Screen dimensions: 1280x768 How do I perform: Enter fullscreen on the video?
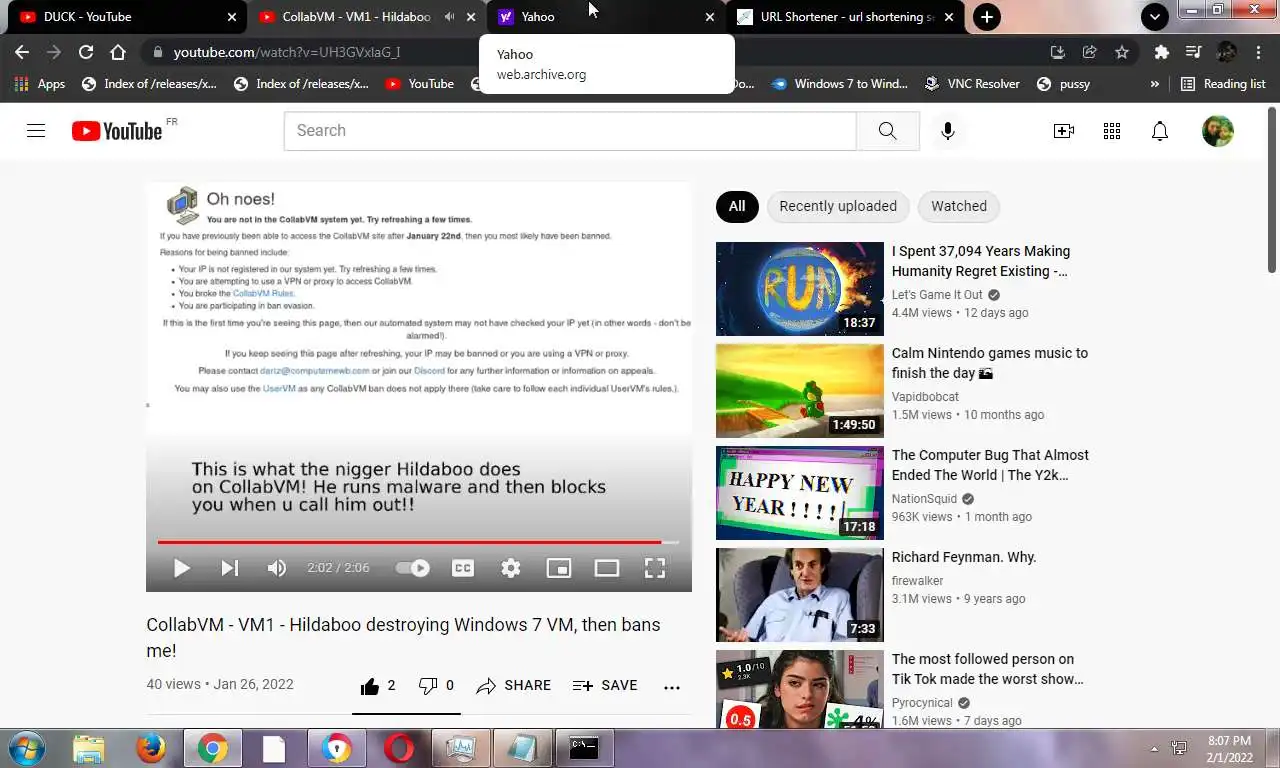(655, 568)
